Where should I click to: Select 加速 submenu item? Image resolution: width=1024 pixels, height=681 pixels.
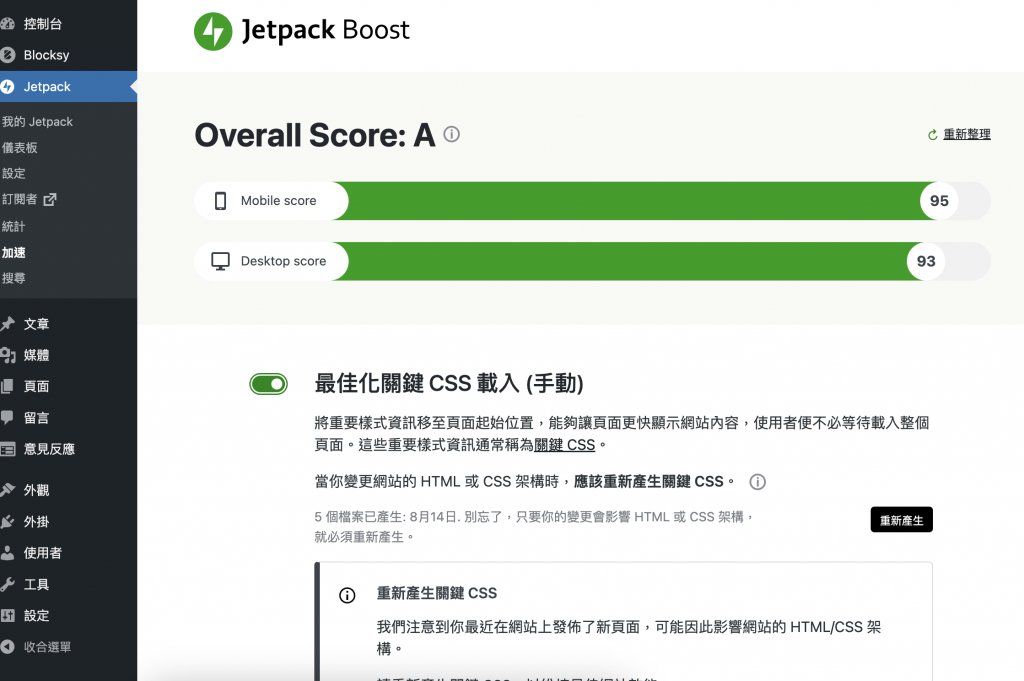tap(14, 253)
